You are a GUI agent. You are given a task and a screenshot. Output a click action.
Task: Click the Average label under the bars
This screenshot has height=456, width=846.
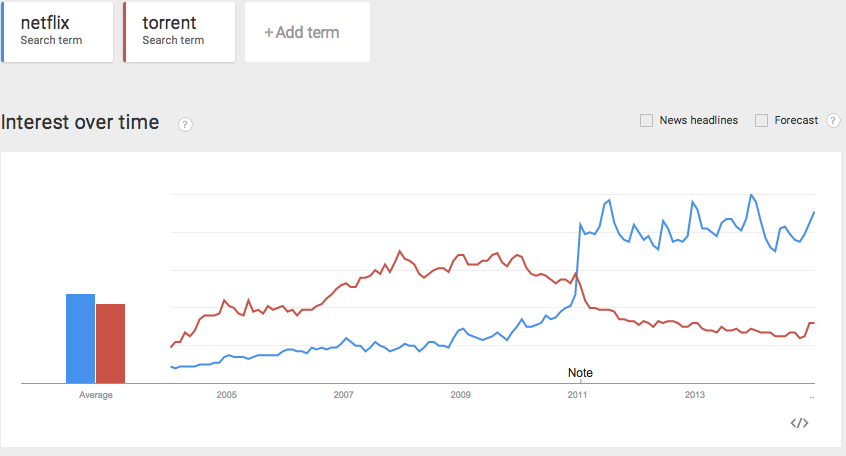[96, 395]
